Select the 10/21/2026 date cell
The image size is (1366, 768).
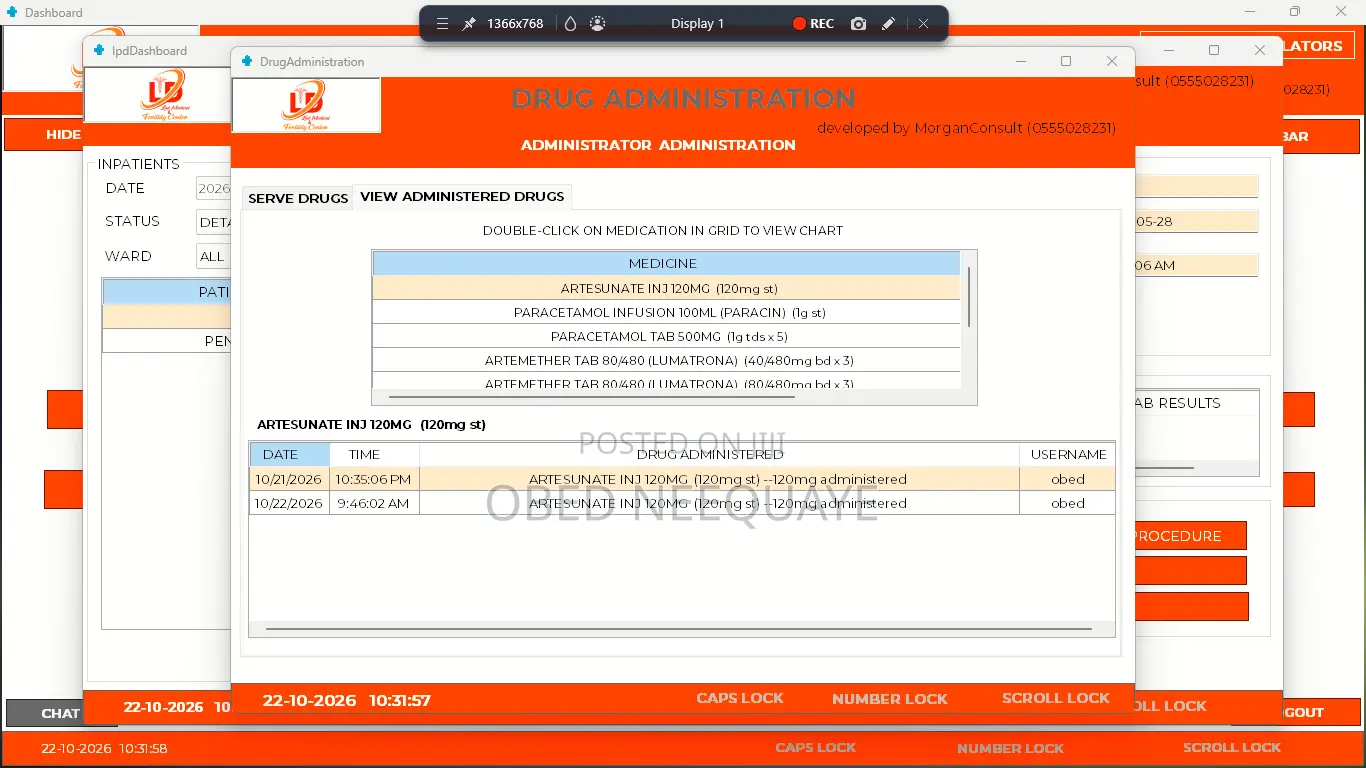[x=289, y=479]
